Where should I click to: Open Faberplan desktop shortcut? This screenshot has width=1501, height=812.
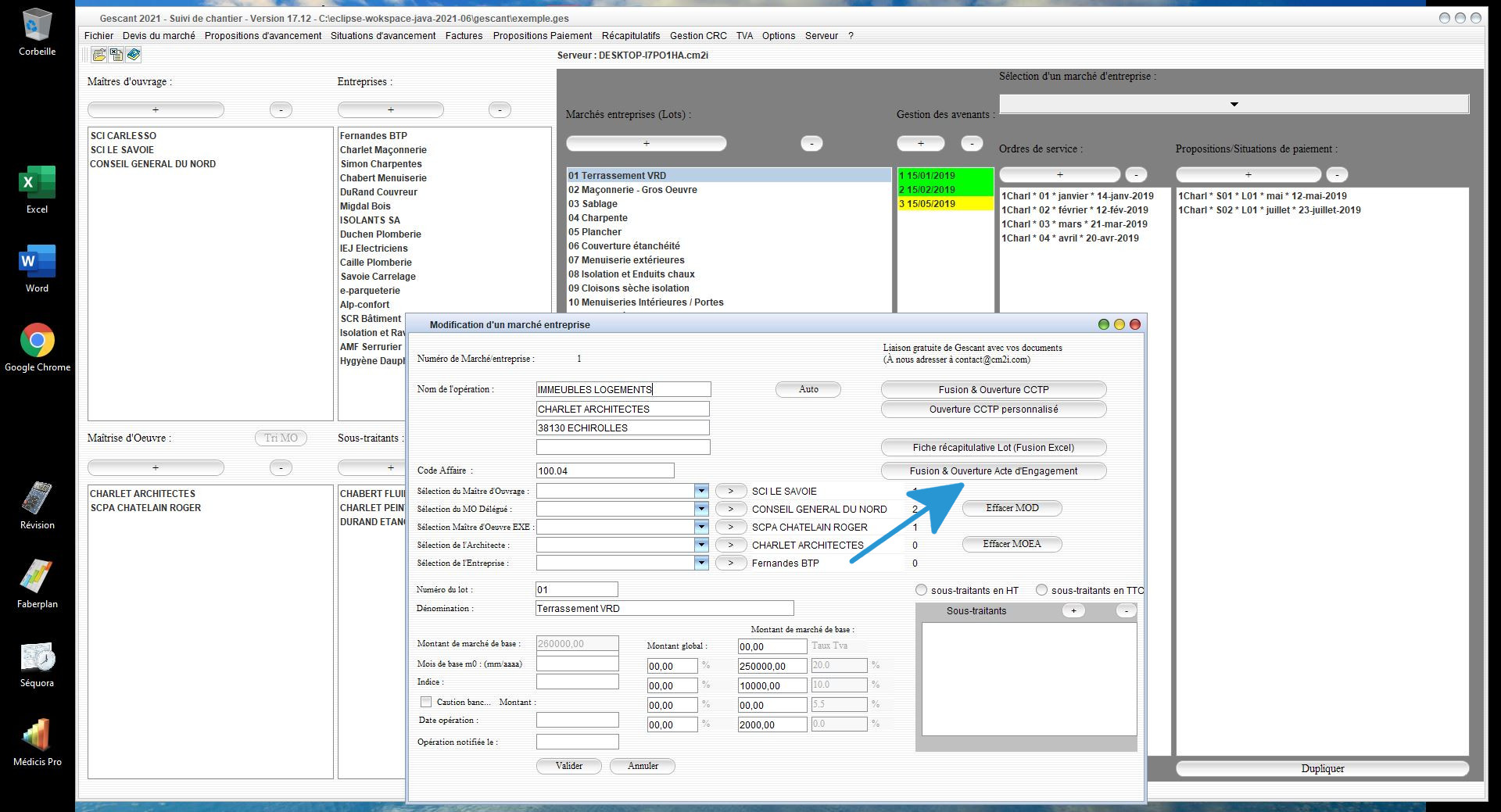point(37,584)
